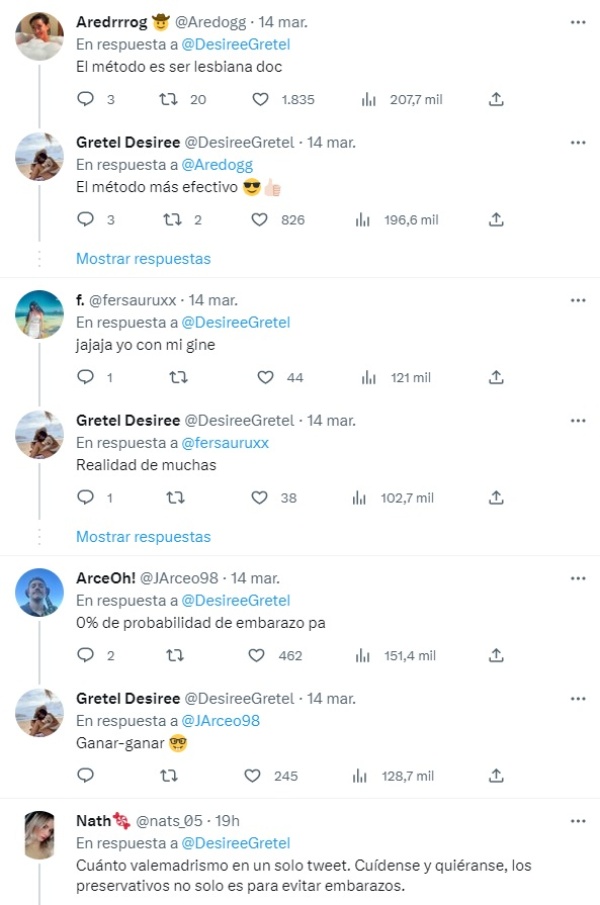The width and height of the screenshot is (600, 905).
Task: Show replies under 'Realidad de muchas'
Action: point(143,536)
